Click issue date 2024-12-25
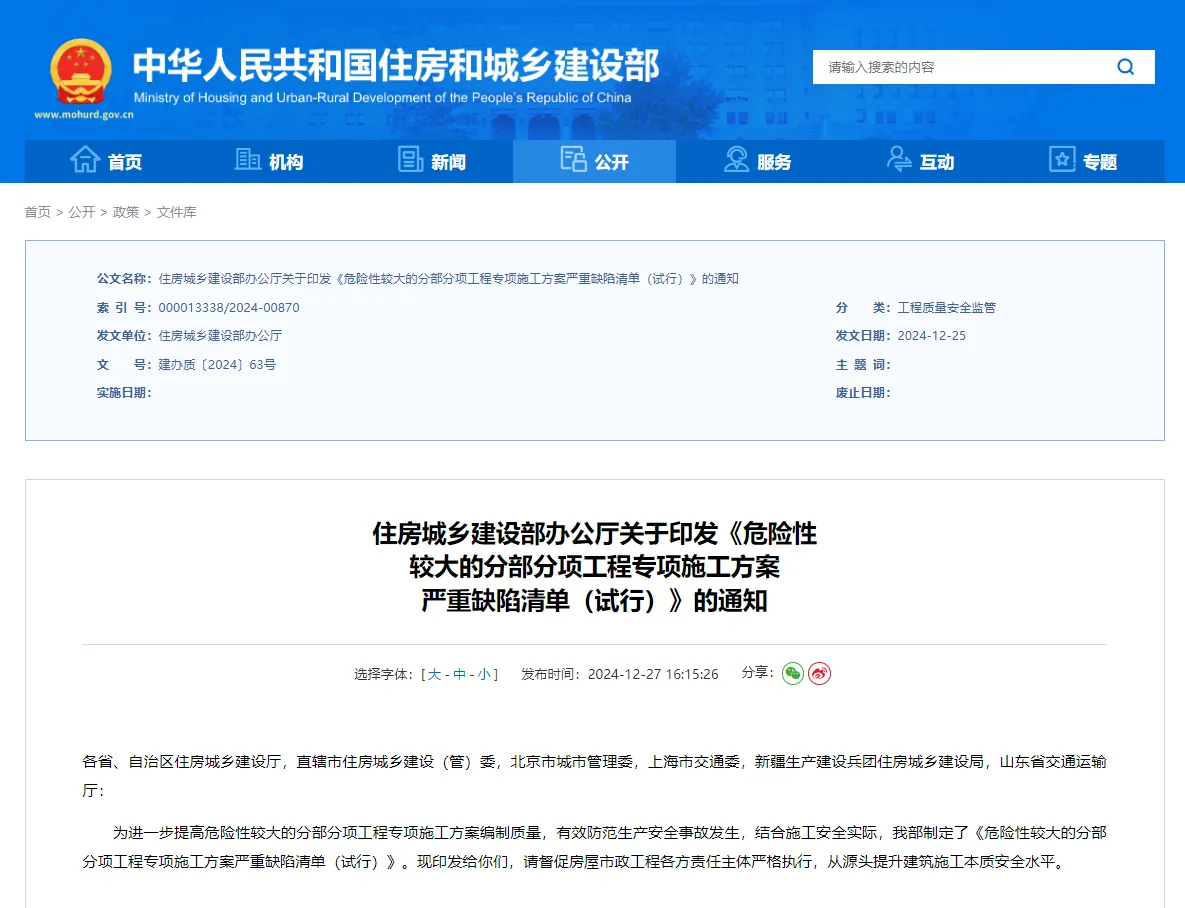The width and height of the screenshot is (1185, 908). (x=931, y=336)
